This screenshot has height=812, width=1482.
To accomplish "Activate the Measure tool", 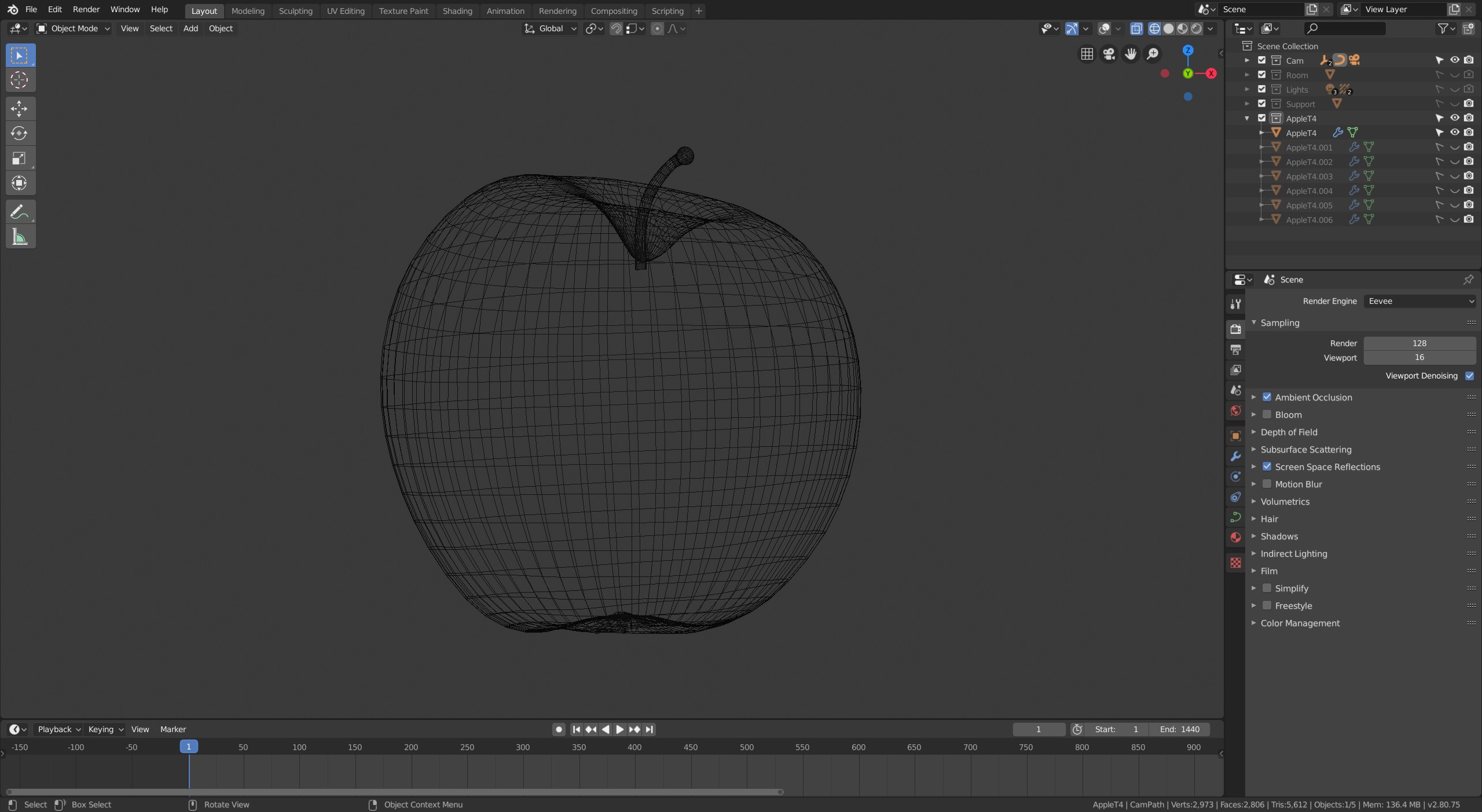I will coord(20,237).
